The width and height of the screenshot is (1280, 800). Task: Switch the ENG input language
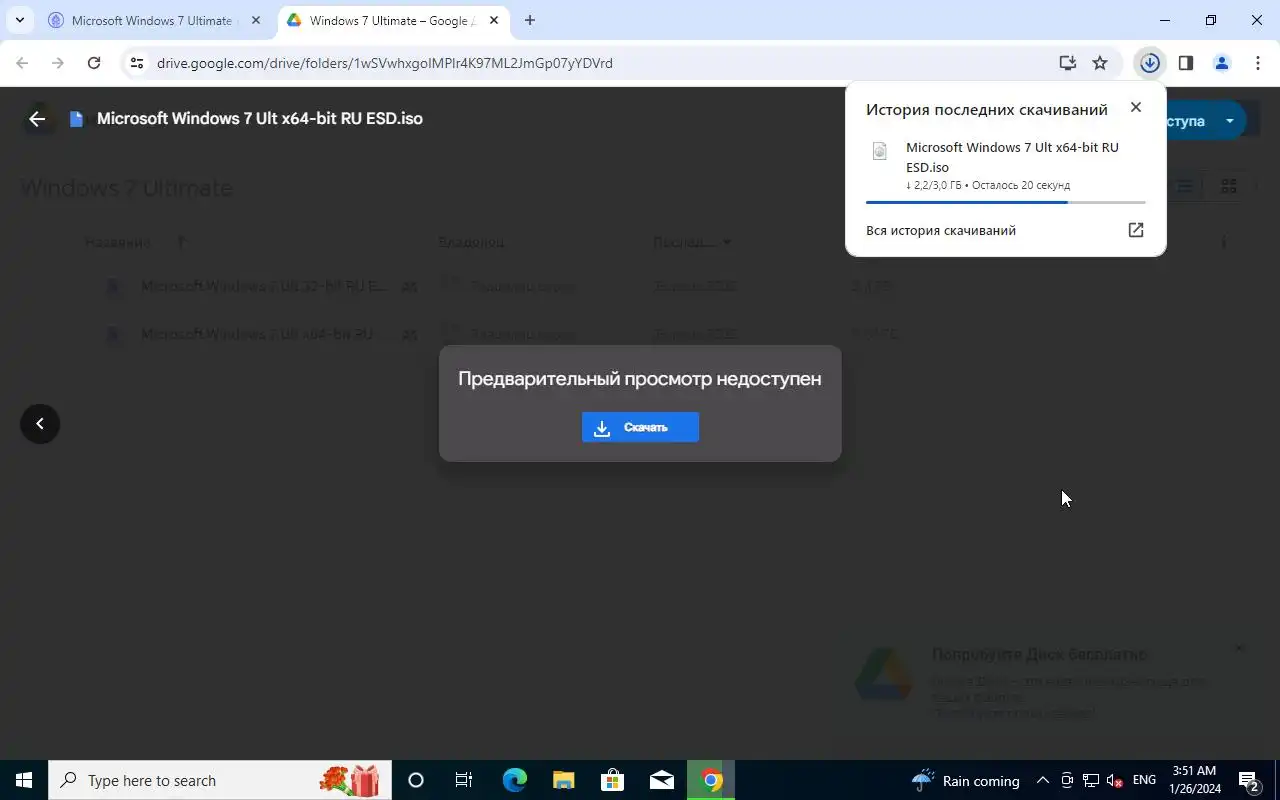coord(1144,780)
